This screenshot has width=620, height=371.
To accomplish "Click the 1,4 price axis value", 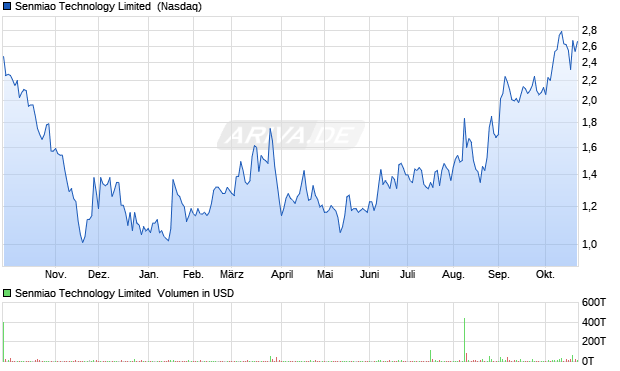I will (x=590, y=174).
